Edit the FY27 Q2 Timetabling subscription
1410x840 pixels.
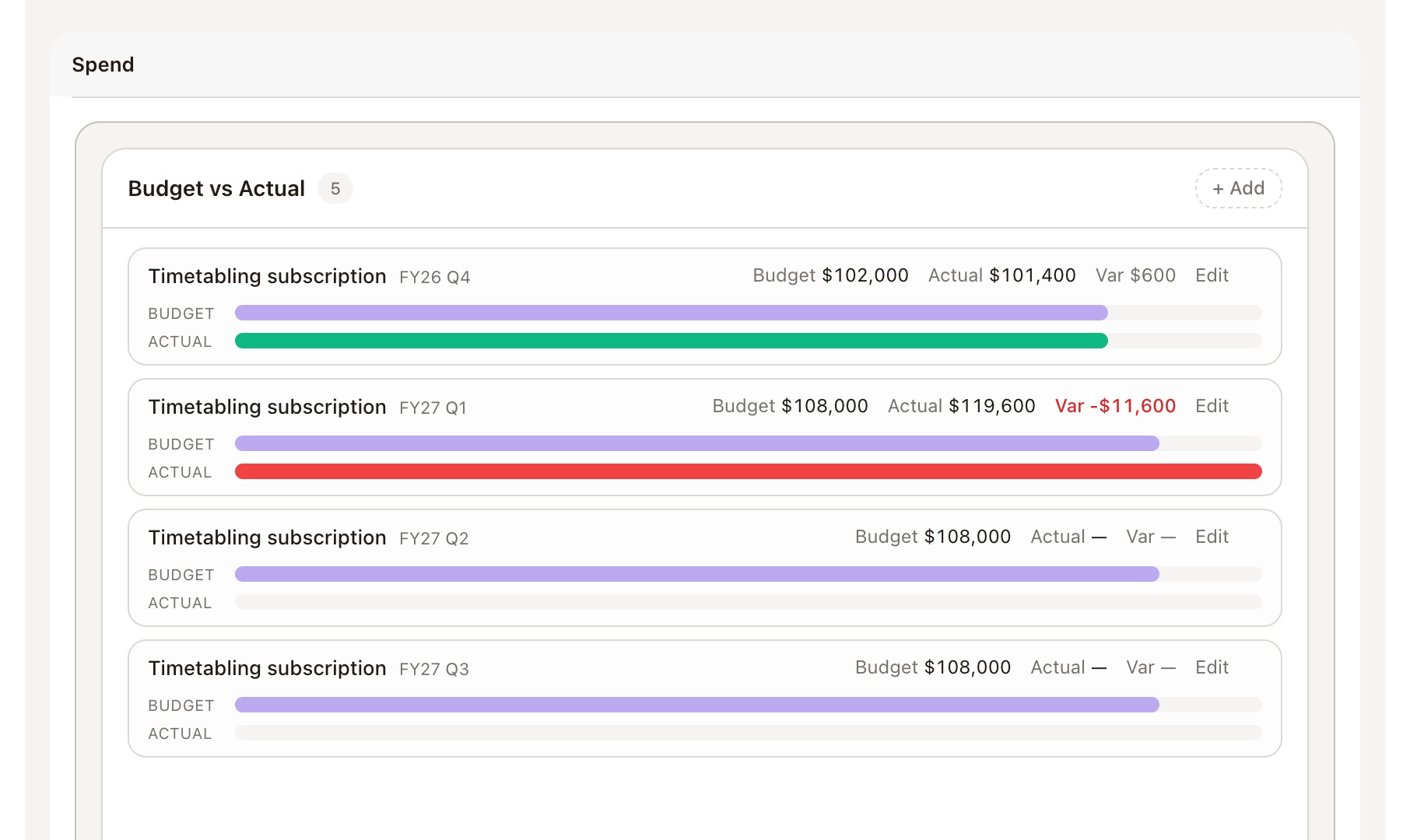pos(1212,537)
